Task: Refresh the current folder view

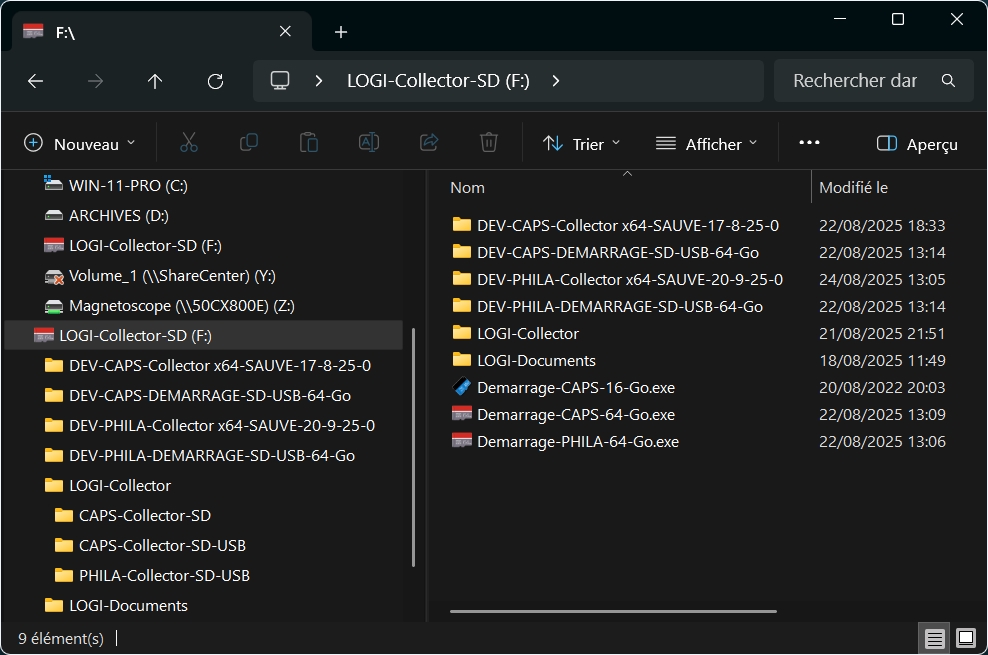Action: point(215,81)
